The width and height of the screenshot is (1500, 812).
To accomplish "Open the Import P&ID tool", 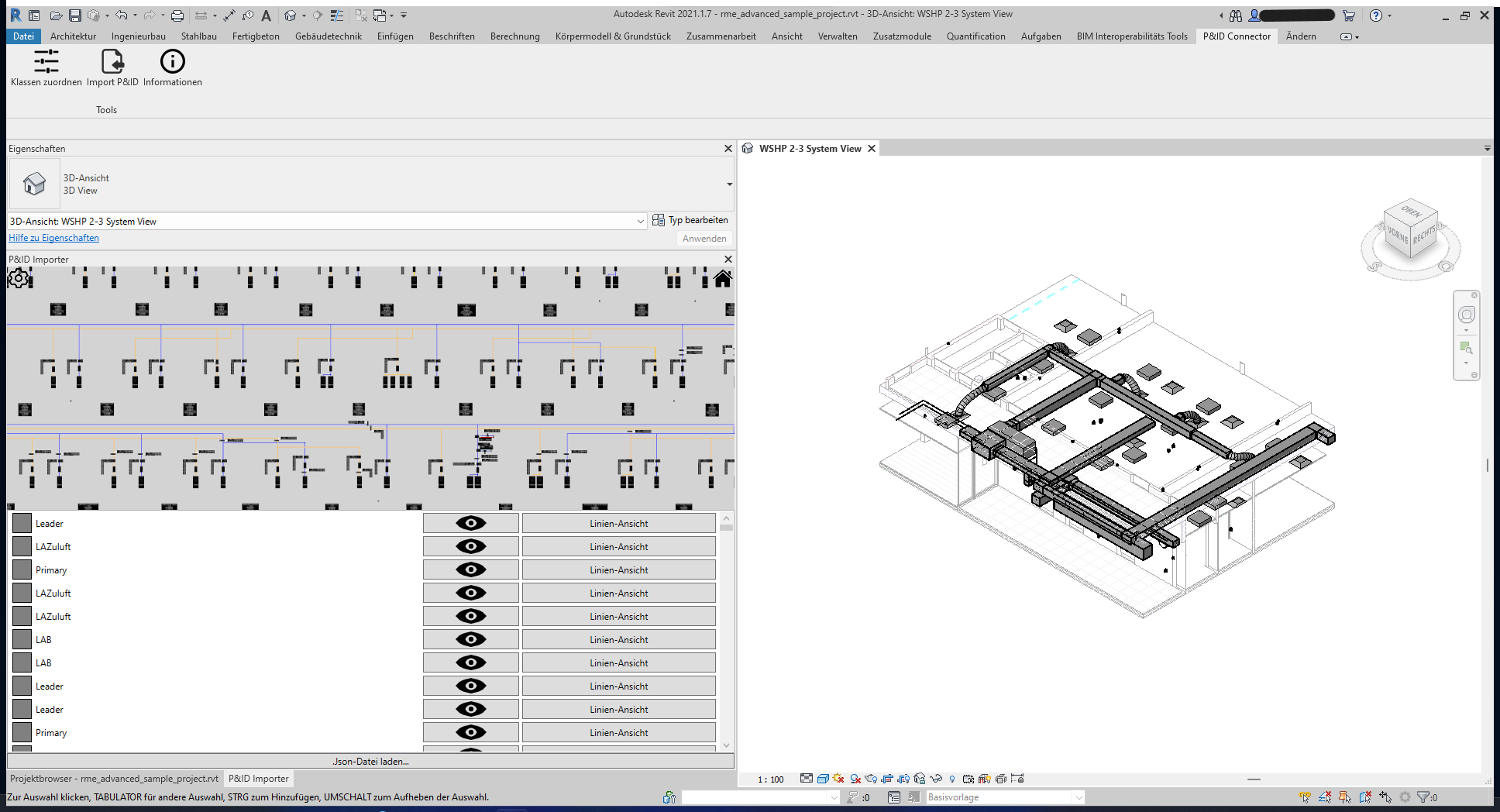I will (x=112, y=62).
